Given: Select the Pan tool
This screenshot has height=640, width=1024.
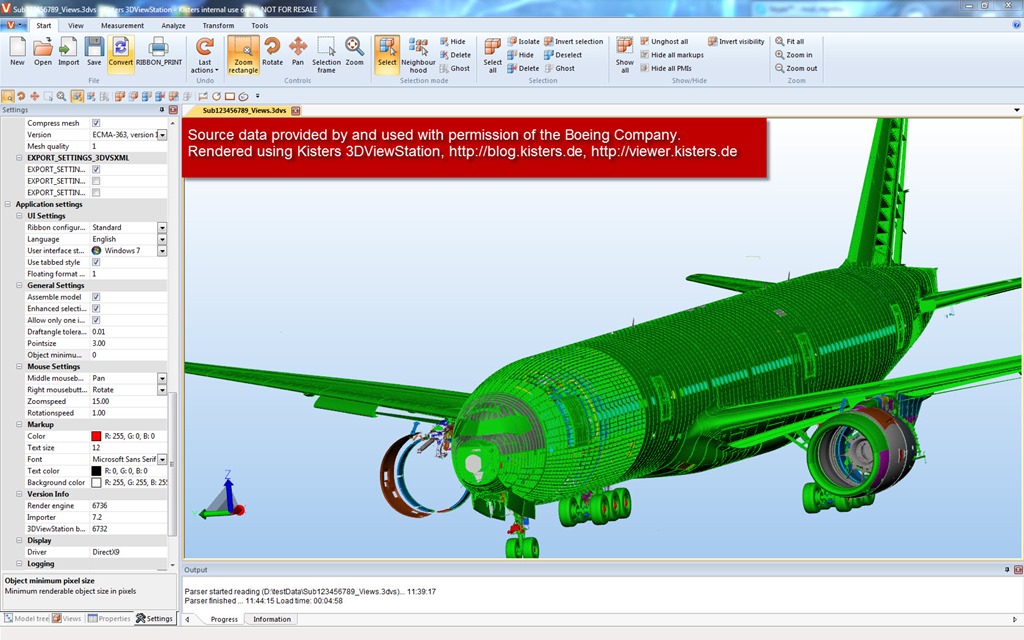Looking at the screenshot, I should click(x=298, y=52).
